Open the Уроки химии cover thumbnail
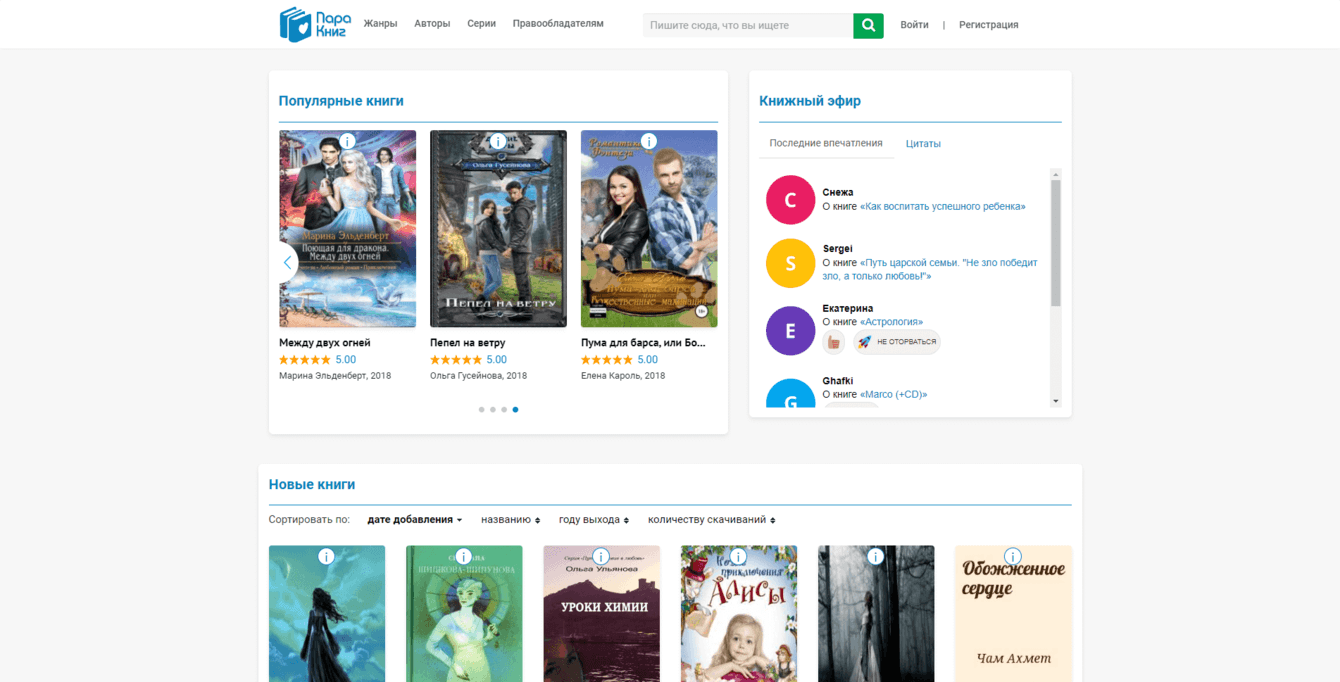 coord(601,614)
